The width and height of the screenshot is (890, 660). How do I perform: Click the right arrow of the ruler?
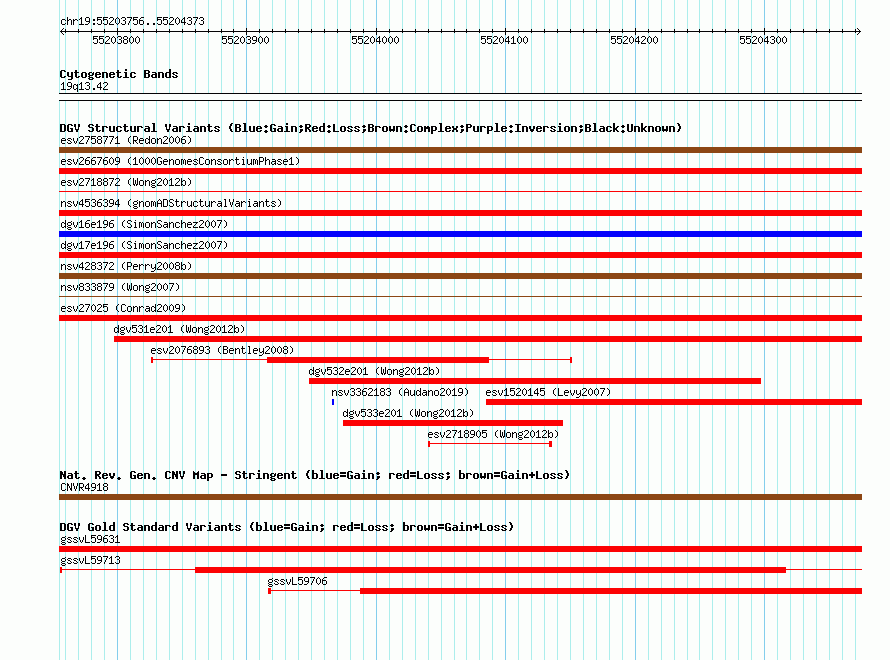point(858,32)
